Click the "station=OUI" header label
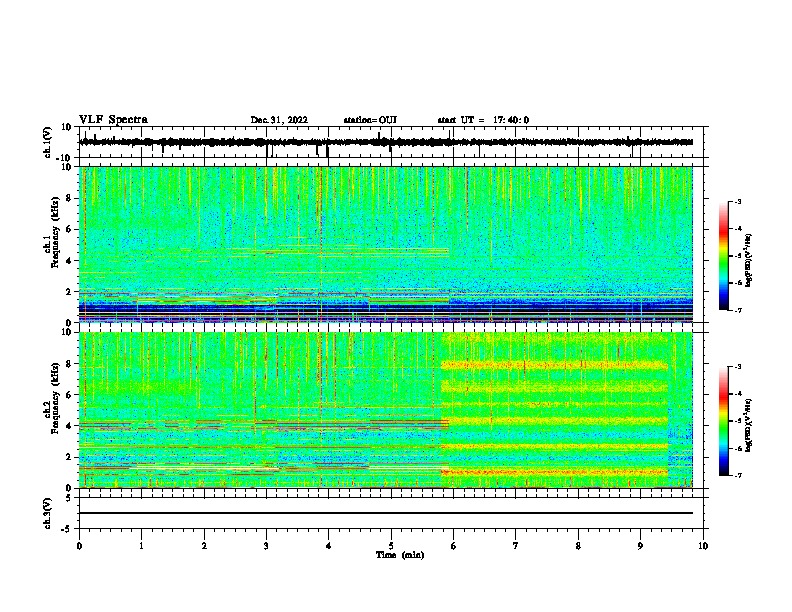 point(370,120)
